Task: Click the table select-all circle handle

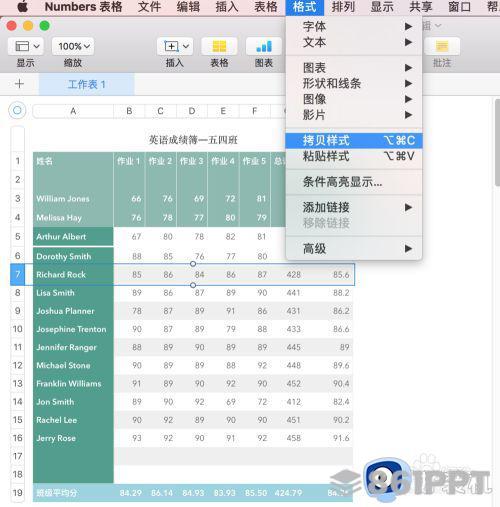Action: point(17,110)
